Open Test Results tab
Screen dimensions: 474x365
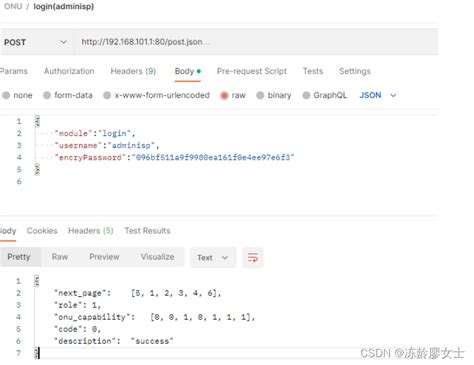(147, 231)
